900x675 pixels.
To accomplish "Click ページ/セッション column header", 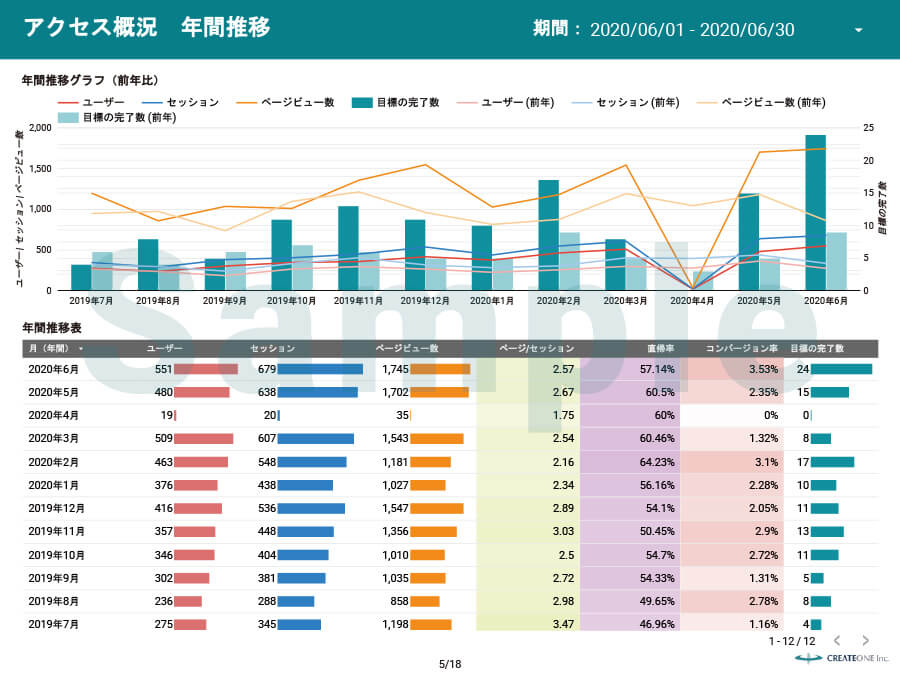I will pos(536,349).
